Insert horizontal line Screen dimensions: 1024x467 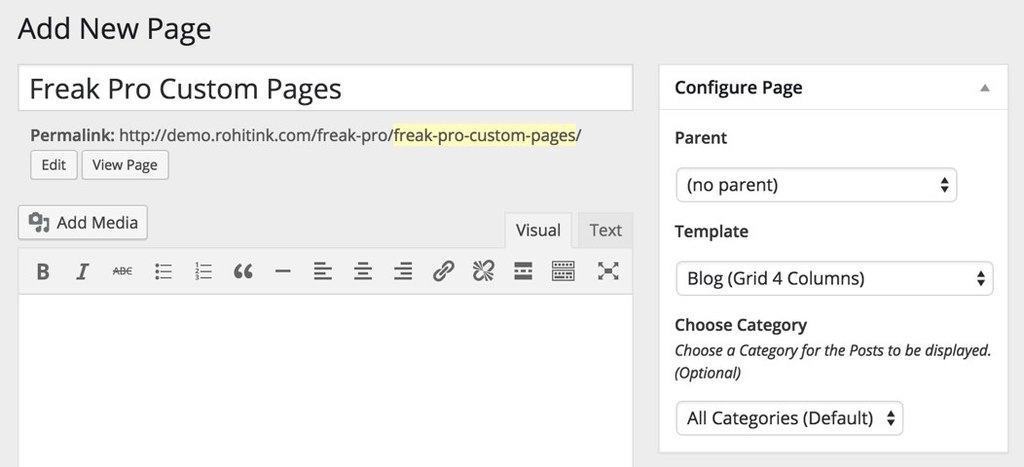pyautogui.click(x=283, y=271)
